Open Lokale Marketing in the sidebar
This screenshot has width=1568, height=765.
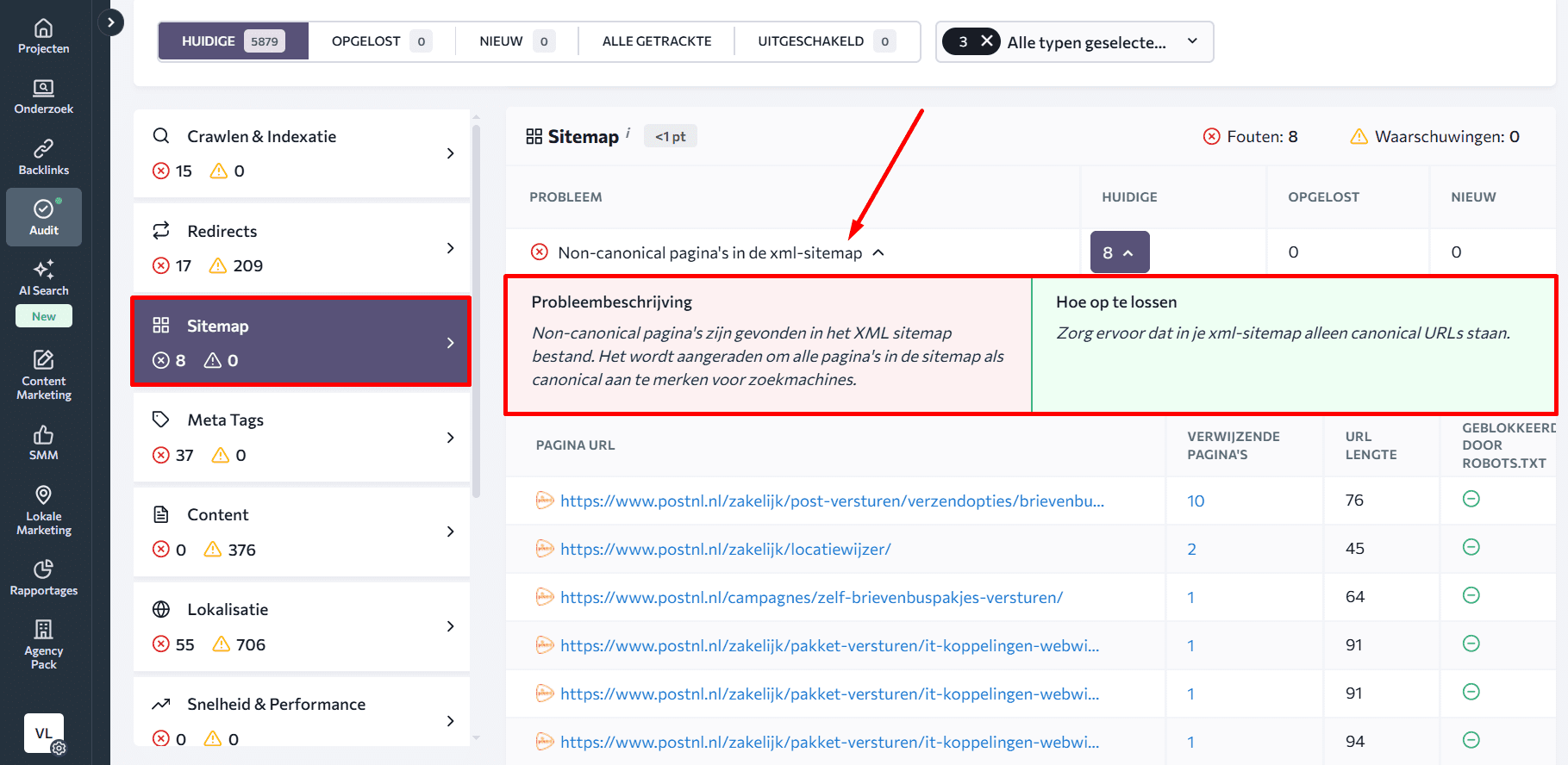click(44, 510)
